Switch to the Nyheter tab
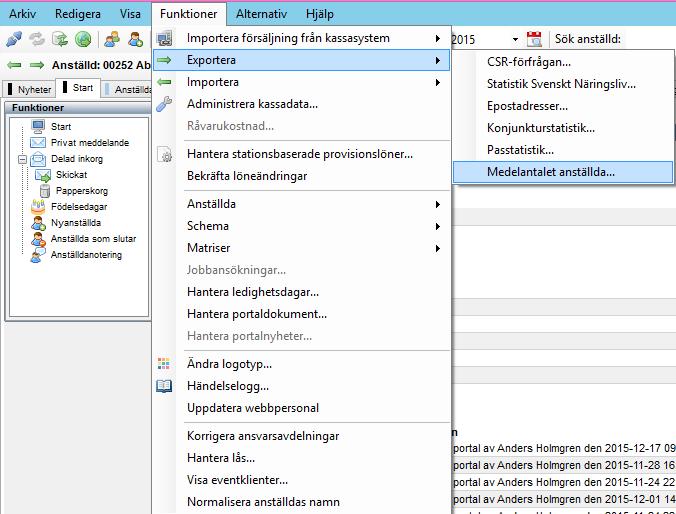 (30, 89)
